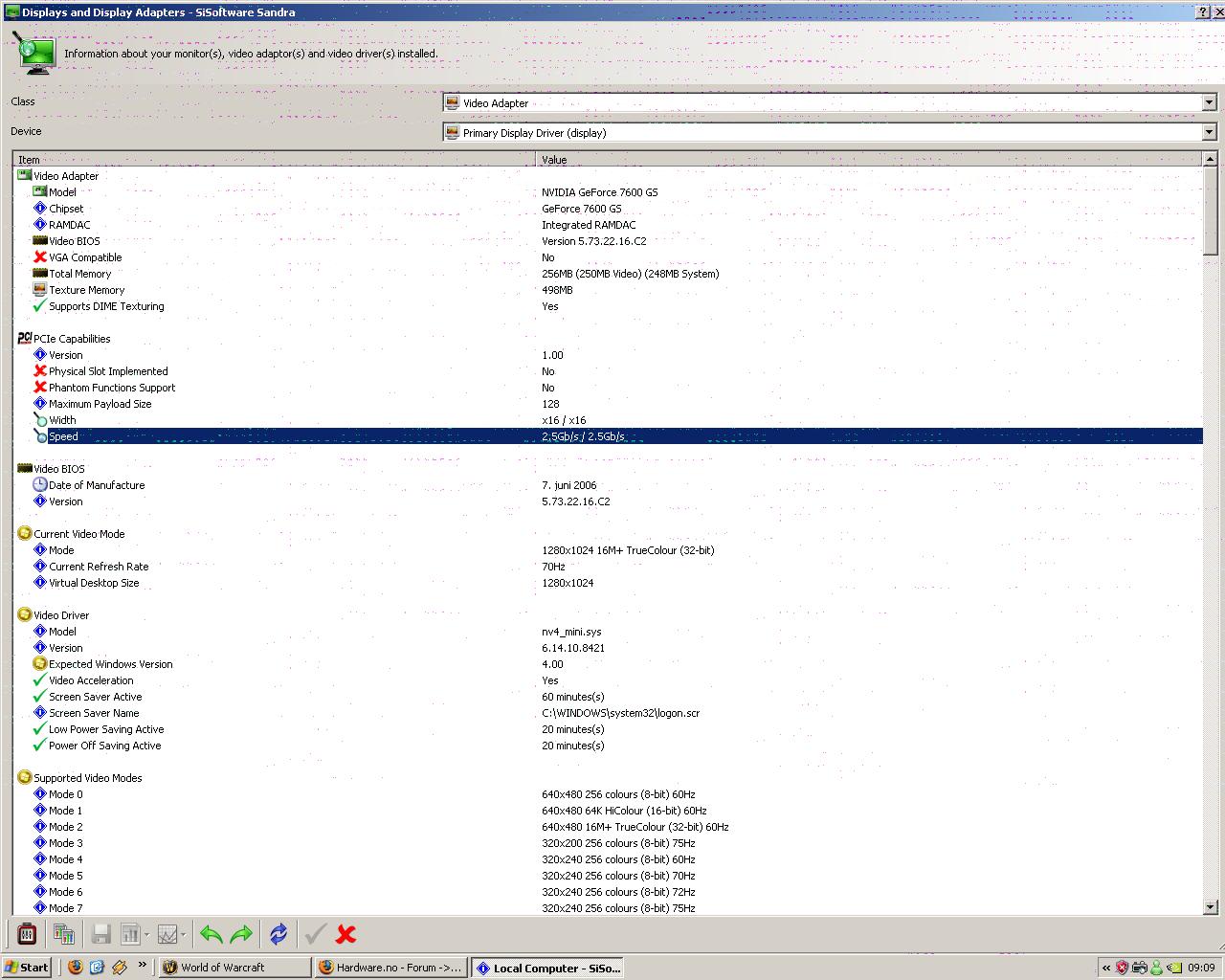Viewport: 1225px width, 980px height.
Task: Click the Local Computer SiSoftware taskbar button
Action: tap(548, 968)
